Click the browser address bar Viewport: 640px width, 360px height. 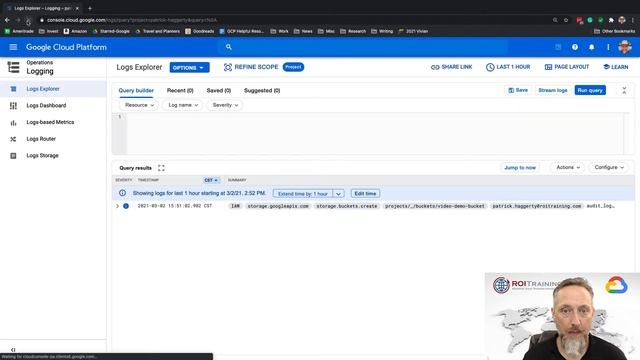coord(294,20)
